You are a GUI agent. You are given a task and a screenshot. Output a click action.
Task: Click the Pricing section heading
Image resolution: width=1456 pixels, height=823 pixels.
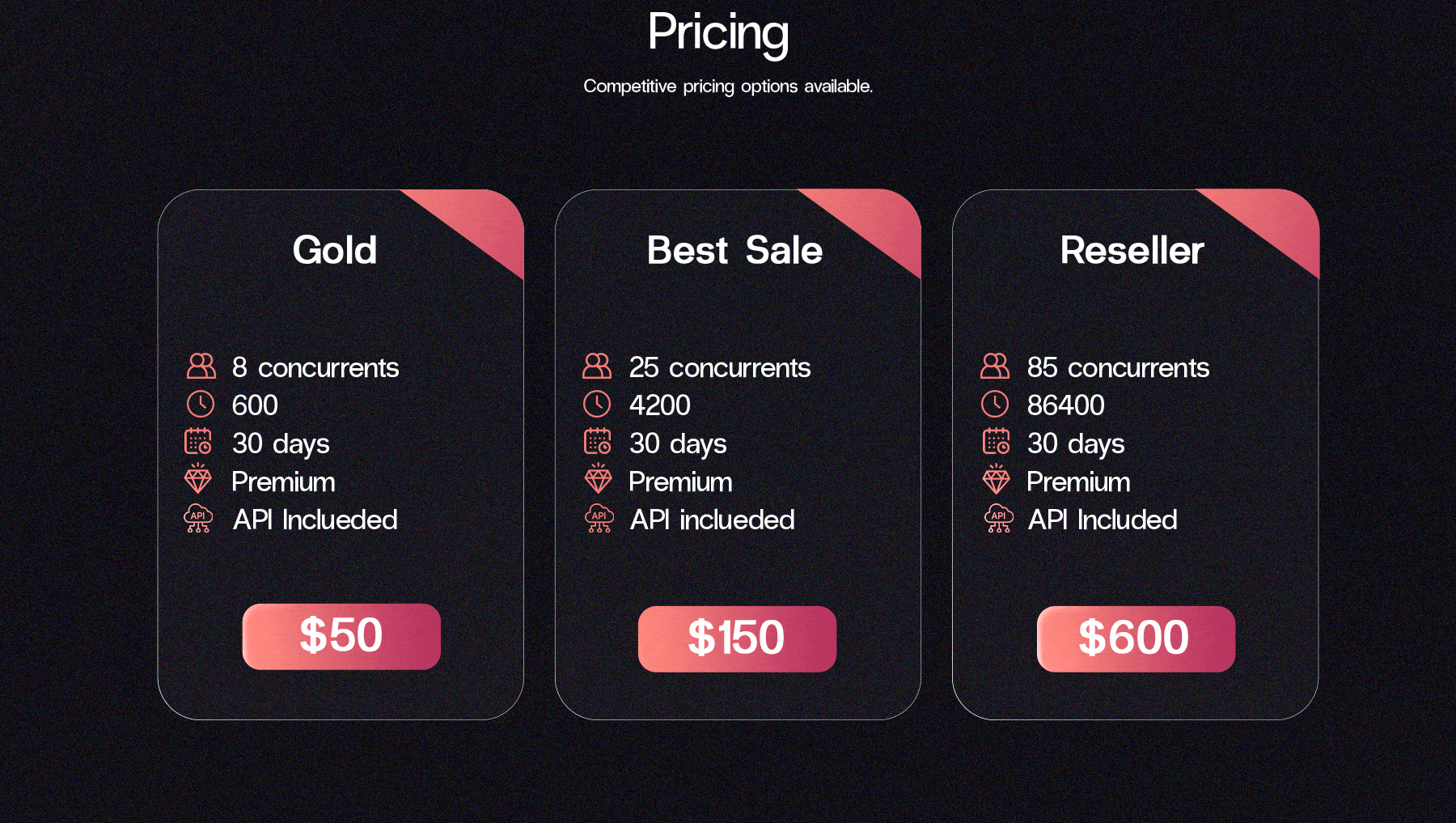[x=718, y=33]
